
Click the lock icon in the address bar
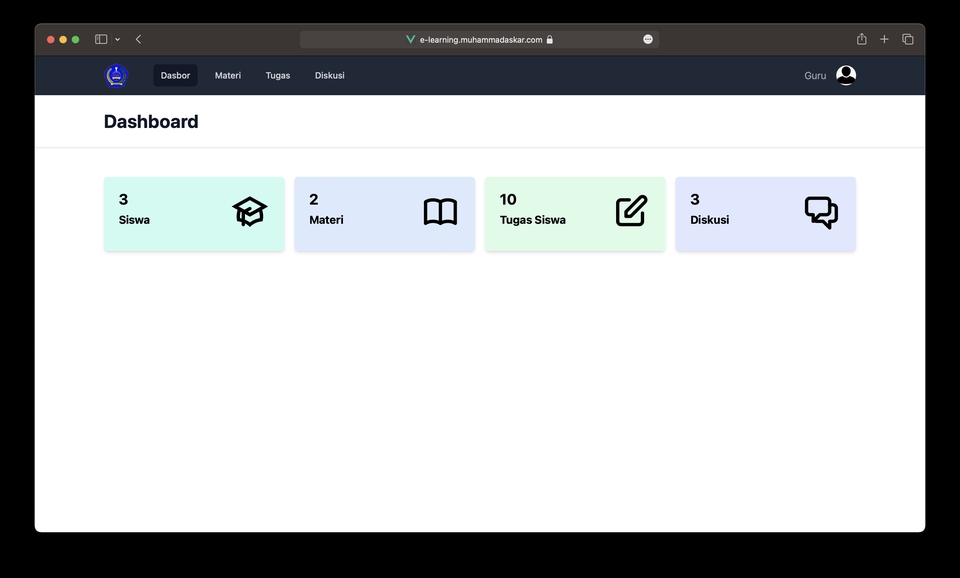click(x=549, y=39)
